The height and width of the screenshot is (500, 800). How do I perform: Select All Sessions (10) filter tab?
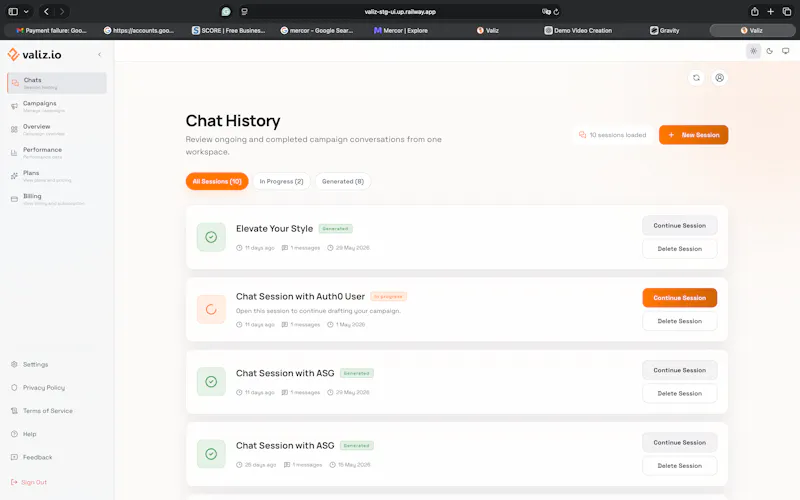coord(217,181)
